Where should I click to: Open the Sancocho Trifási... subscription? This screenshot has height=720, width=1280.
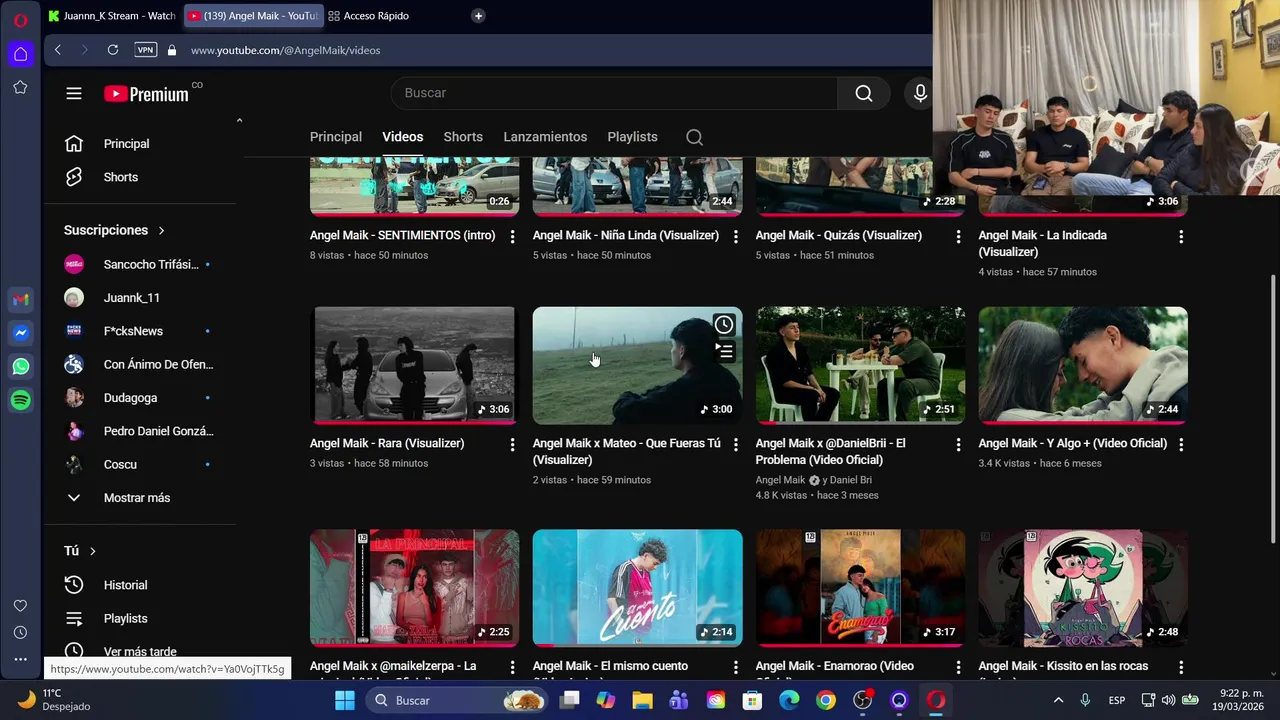(140, 265)
